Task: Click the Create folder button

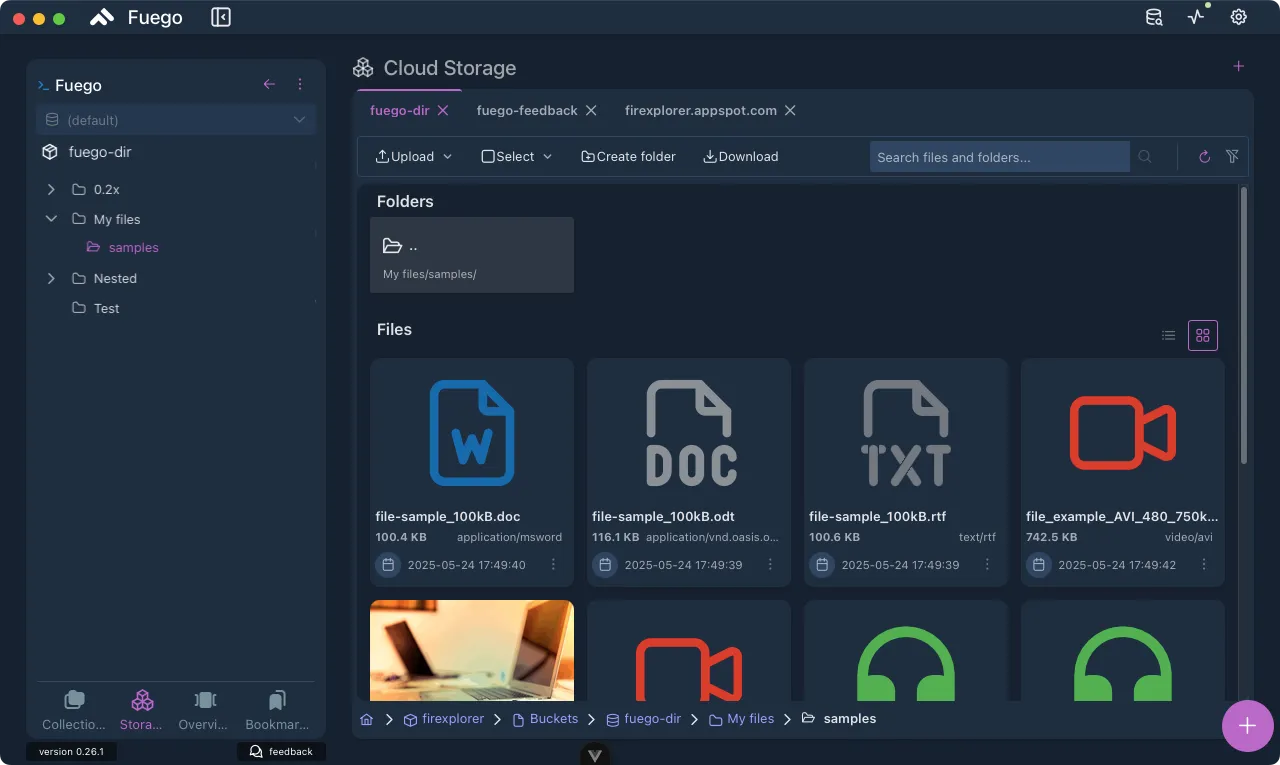Action: click(628, 157)
